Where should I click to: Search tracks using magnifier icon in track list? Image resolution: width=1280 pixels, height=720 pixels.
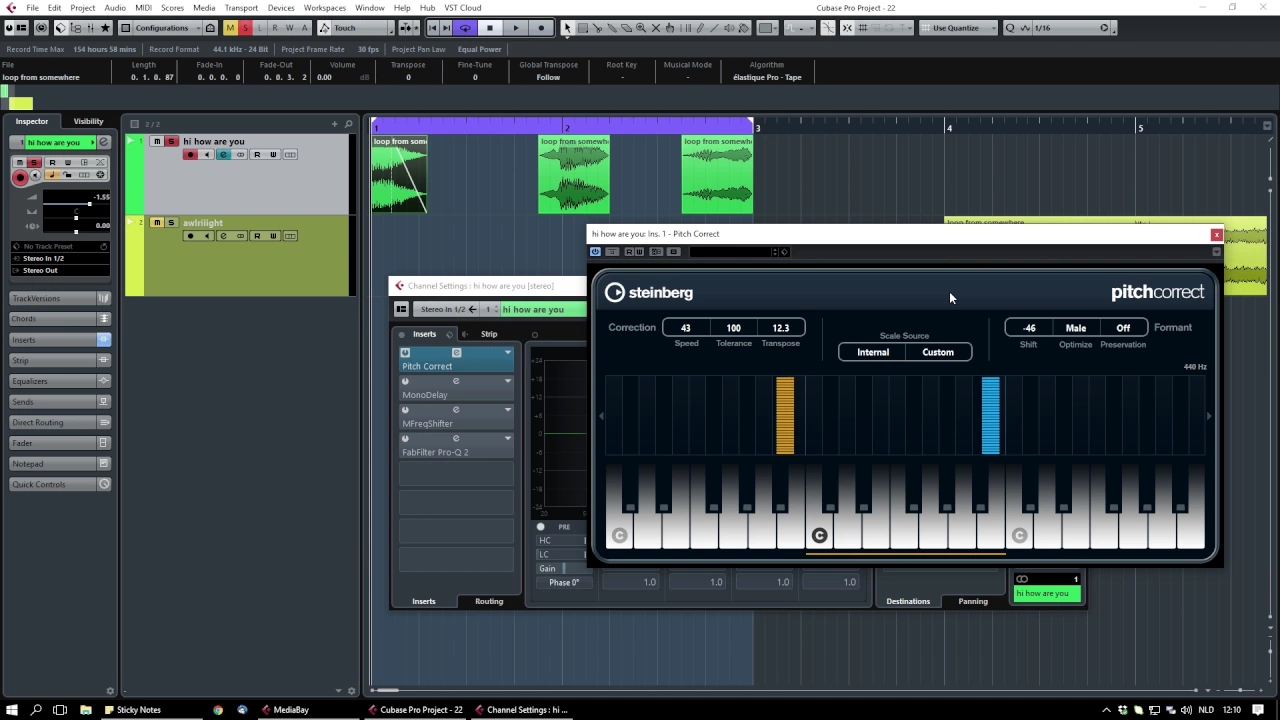point(348,124)
